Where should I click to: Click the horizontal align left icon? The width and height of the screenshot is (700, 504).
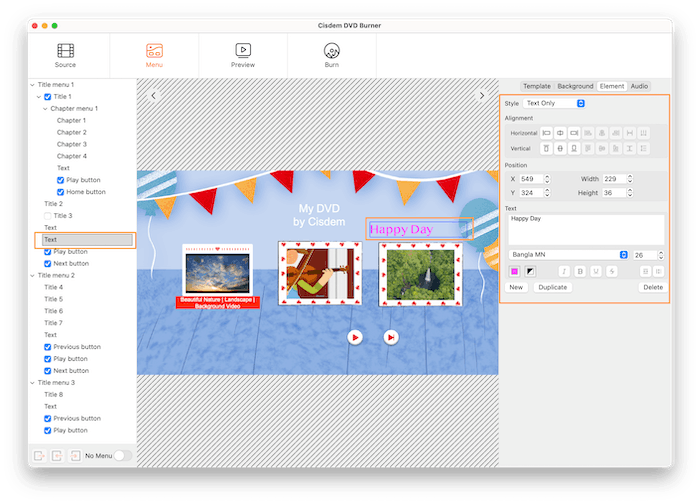[x=547, y=133]
